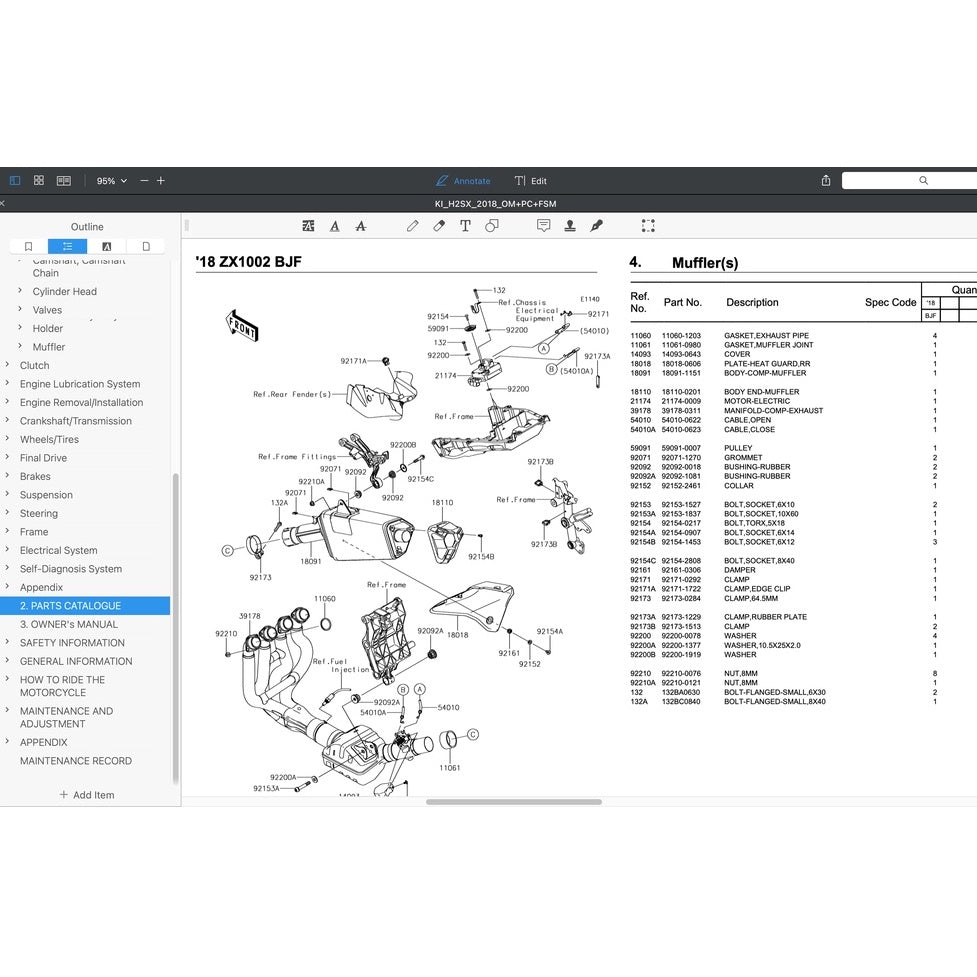977x977 pixels.
Task: Select the text box tool
Action: coord(465,226)
